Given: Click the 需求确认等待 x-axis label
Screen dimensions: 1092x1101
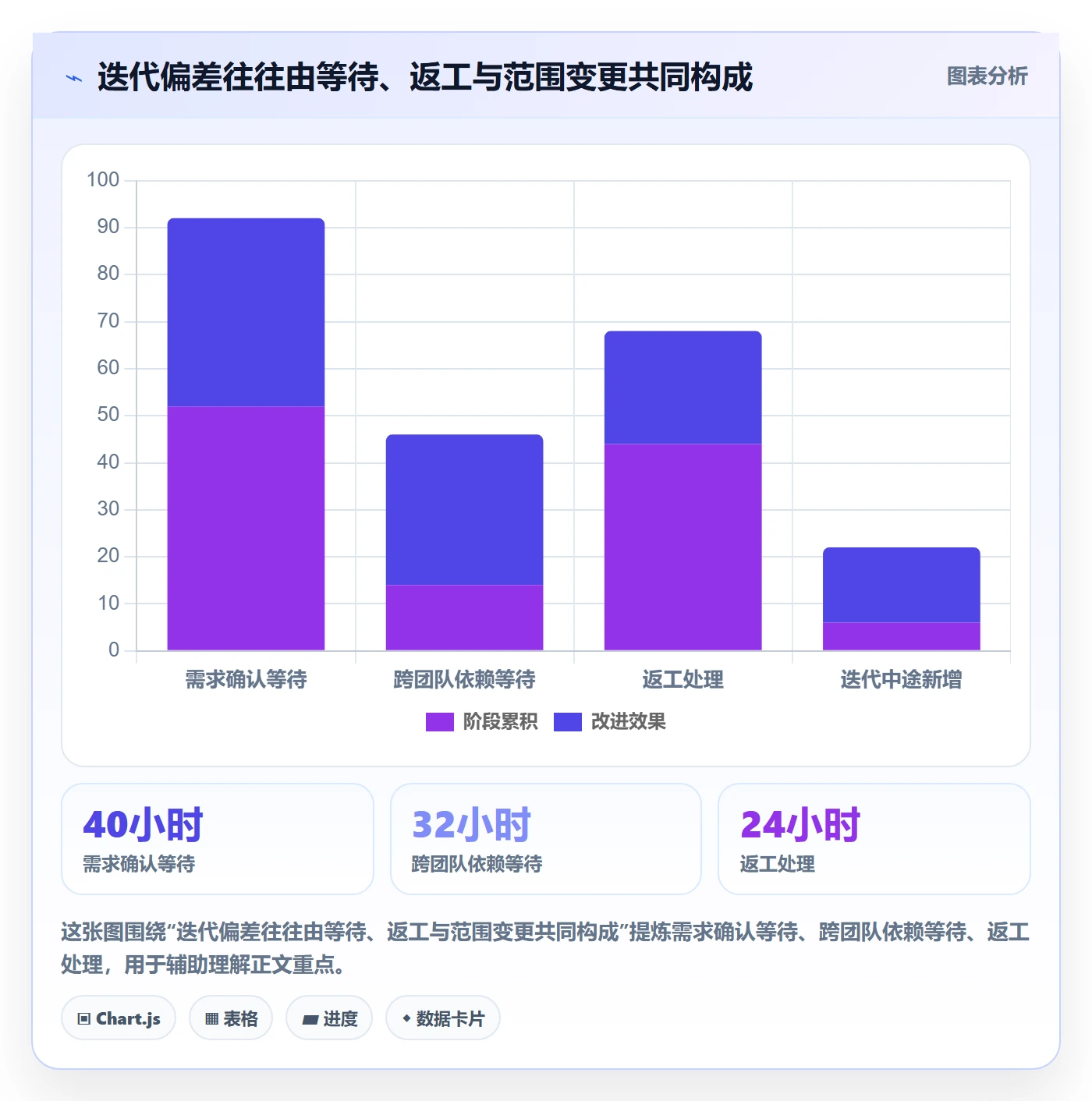Looking at the screenshot, I should (x=246, y=680).
